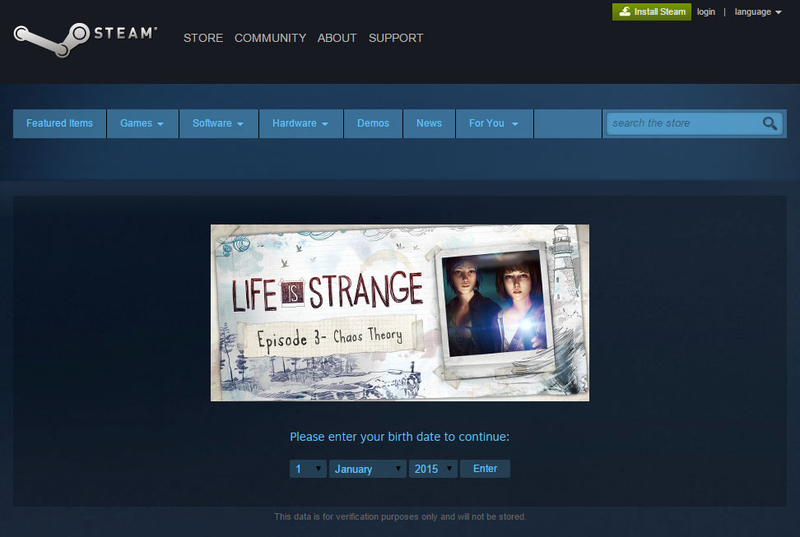Go to the STORE menu

point(203,38)
